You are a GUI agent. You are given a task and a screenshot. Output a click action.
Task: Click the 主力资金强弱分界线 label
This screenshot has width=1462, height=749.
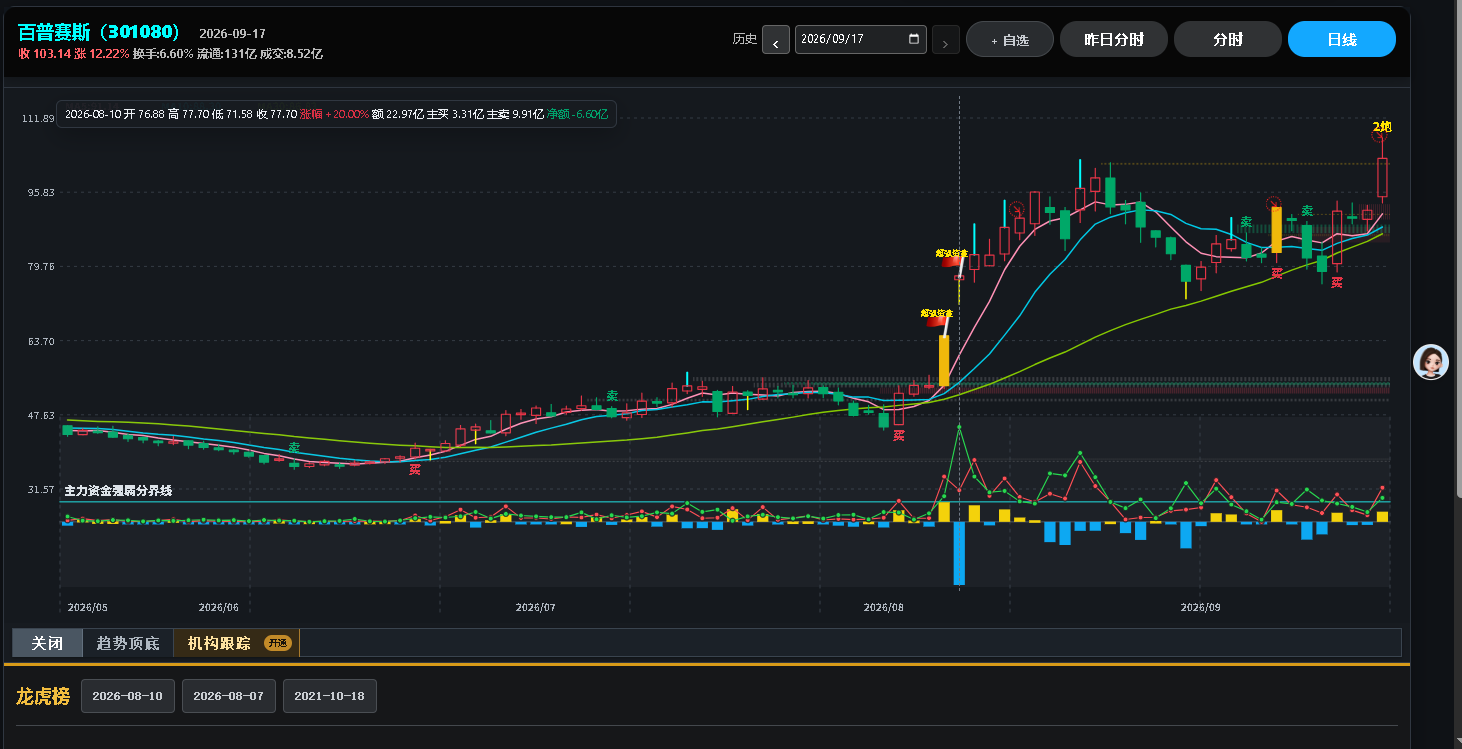118,491
